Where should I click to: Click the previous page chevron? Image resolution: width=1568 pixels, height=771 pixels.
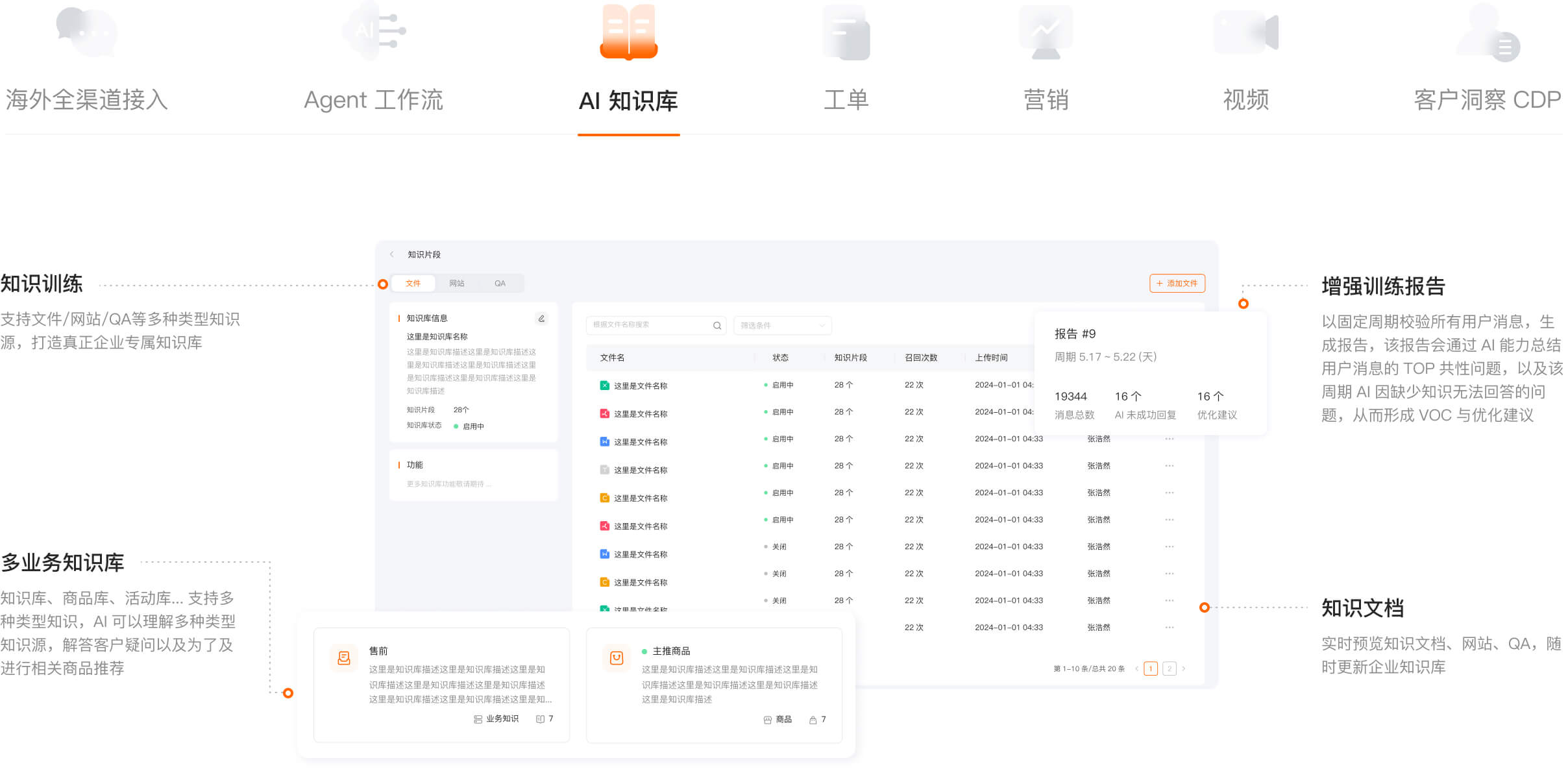[x=1136, y=668]
